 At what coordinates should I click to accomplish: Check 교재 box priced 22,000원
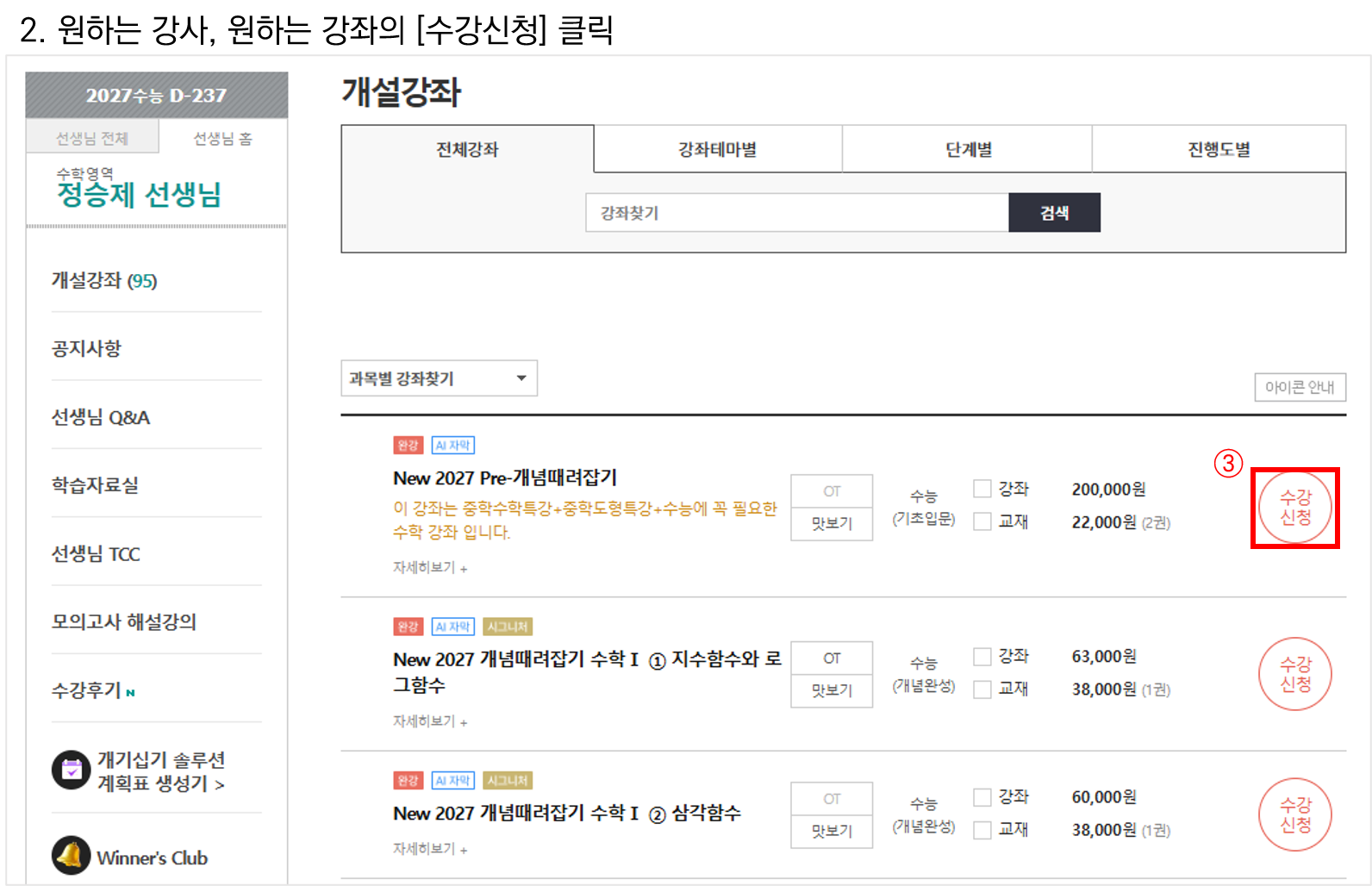(x=982, y=521)
